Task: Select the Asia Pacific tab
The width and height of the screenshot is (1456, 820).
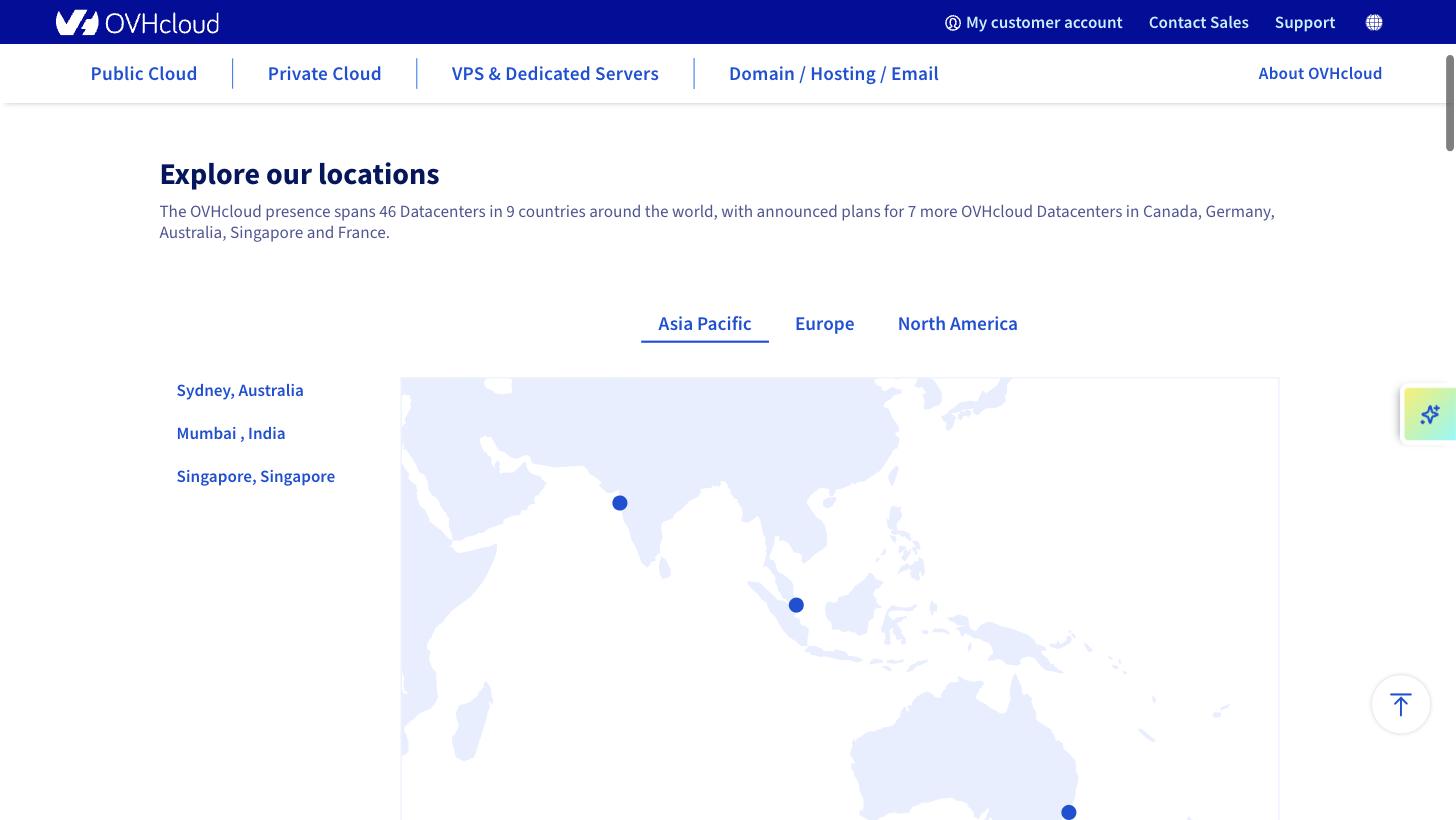Action: coord(705,323)
